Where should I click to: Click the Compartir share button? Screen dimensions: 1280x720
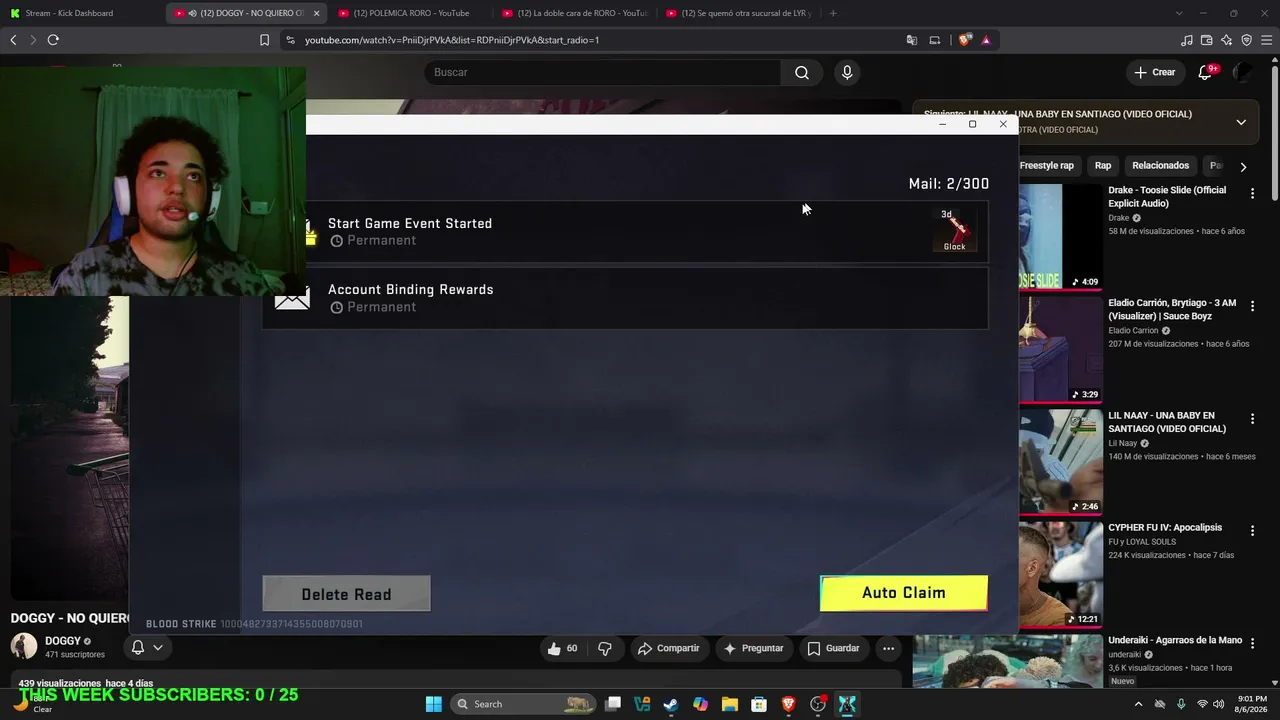[x=668, y=648]
